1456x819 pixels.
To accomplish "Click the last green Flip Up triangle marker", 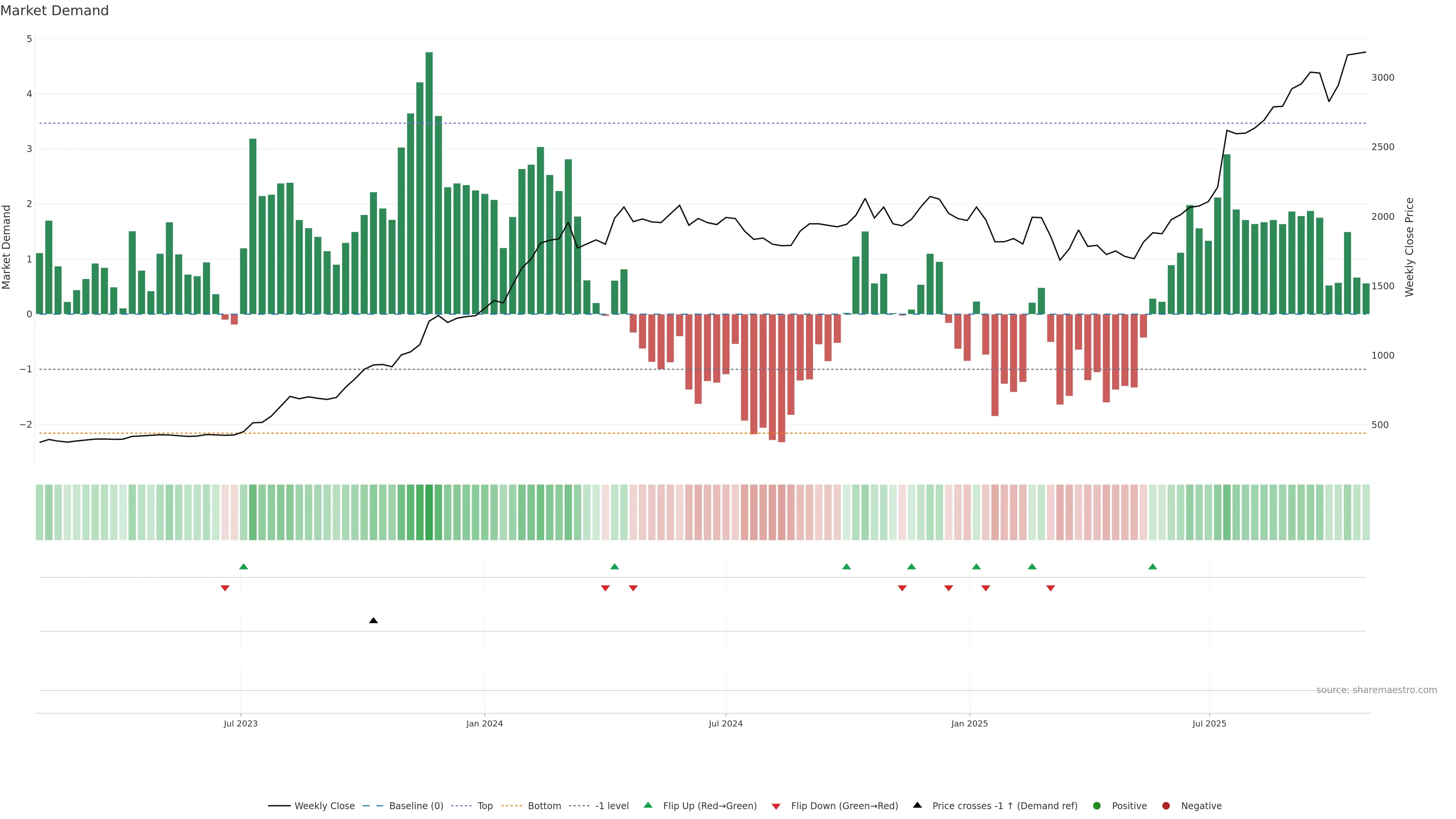I will [1153, 566].
